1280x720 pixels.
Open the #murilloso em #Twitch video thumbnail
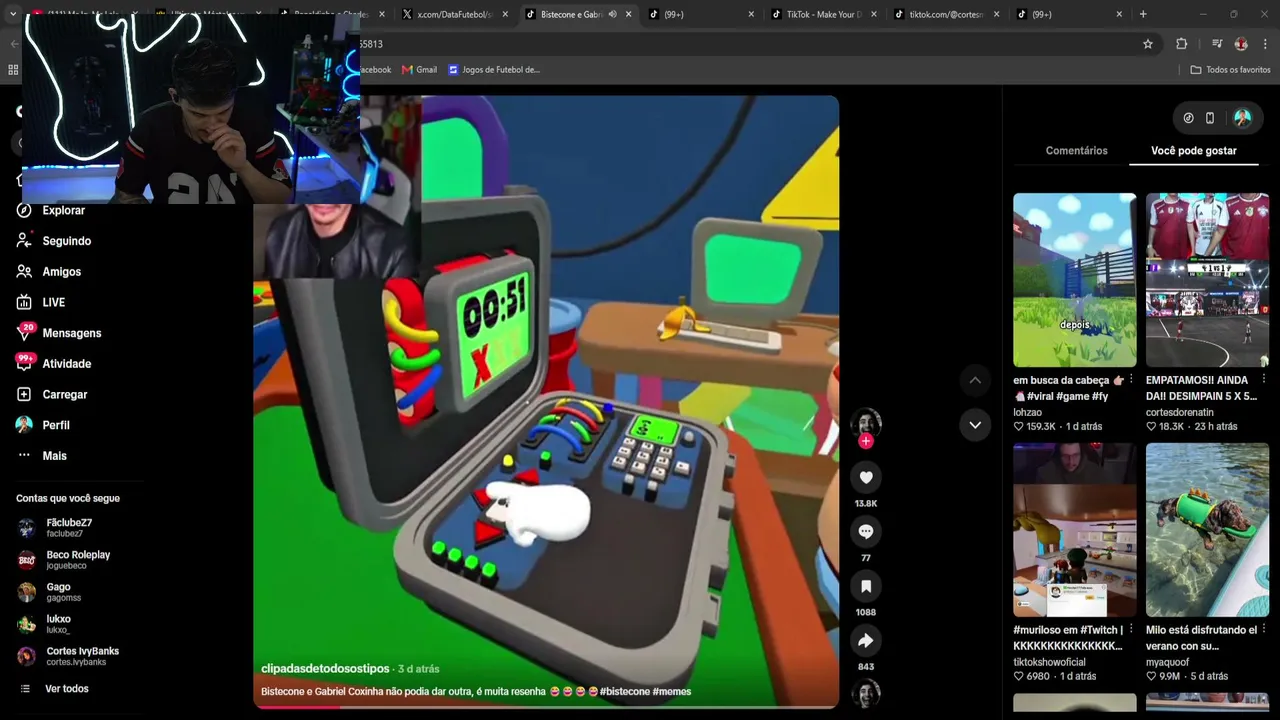1074,530
